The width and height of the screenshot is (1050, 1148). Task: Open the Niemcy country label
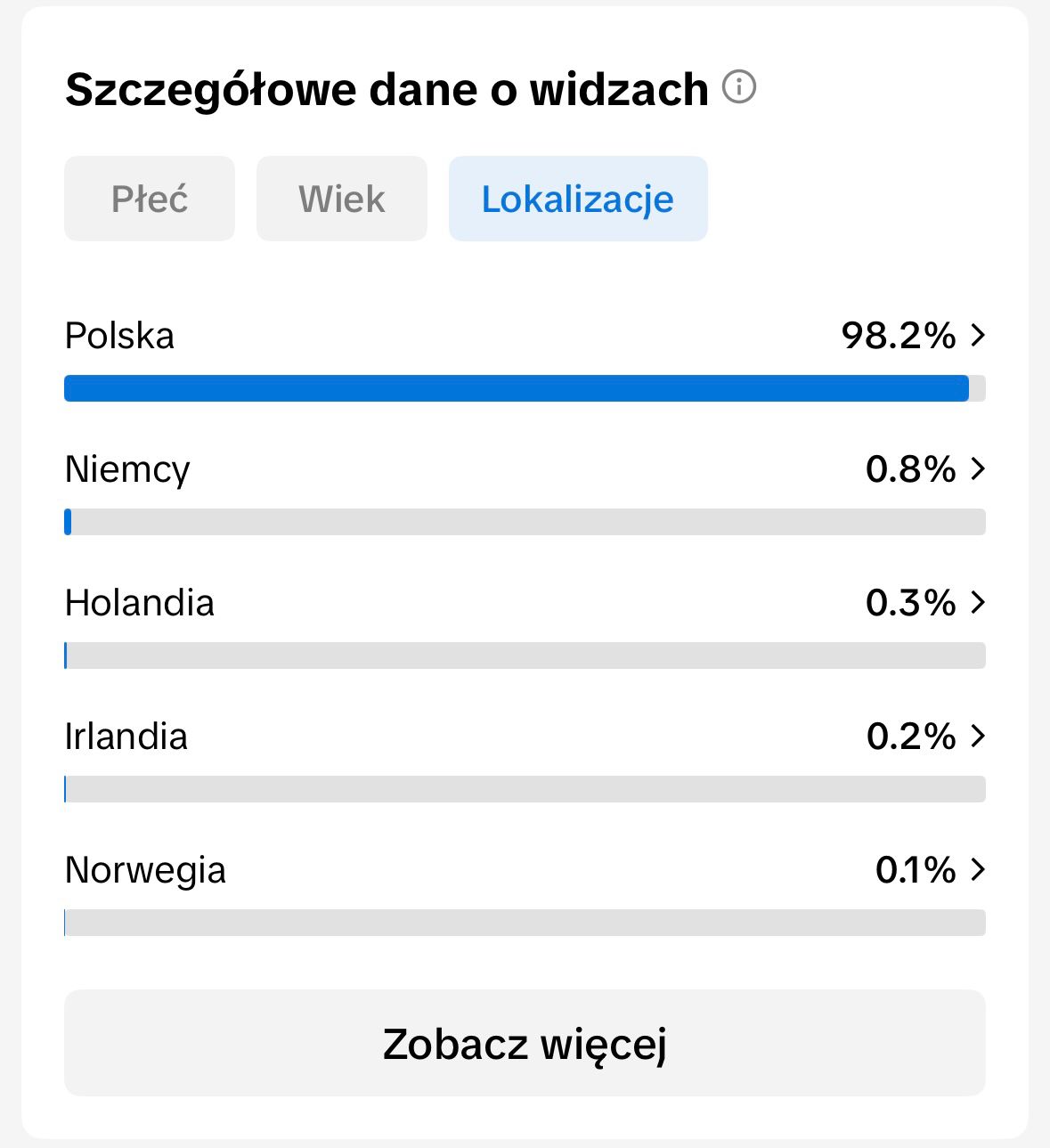tap(127, 469)
